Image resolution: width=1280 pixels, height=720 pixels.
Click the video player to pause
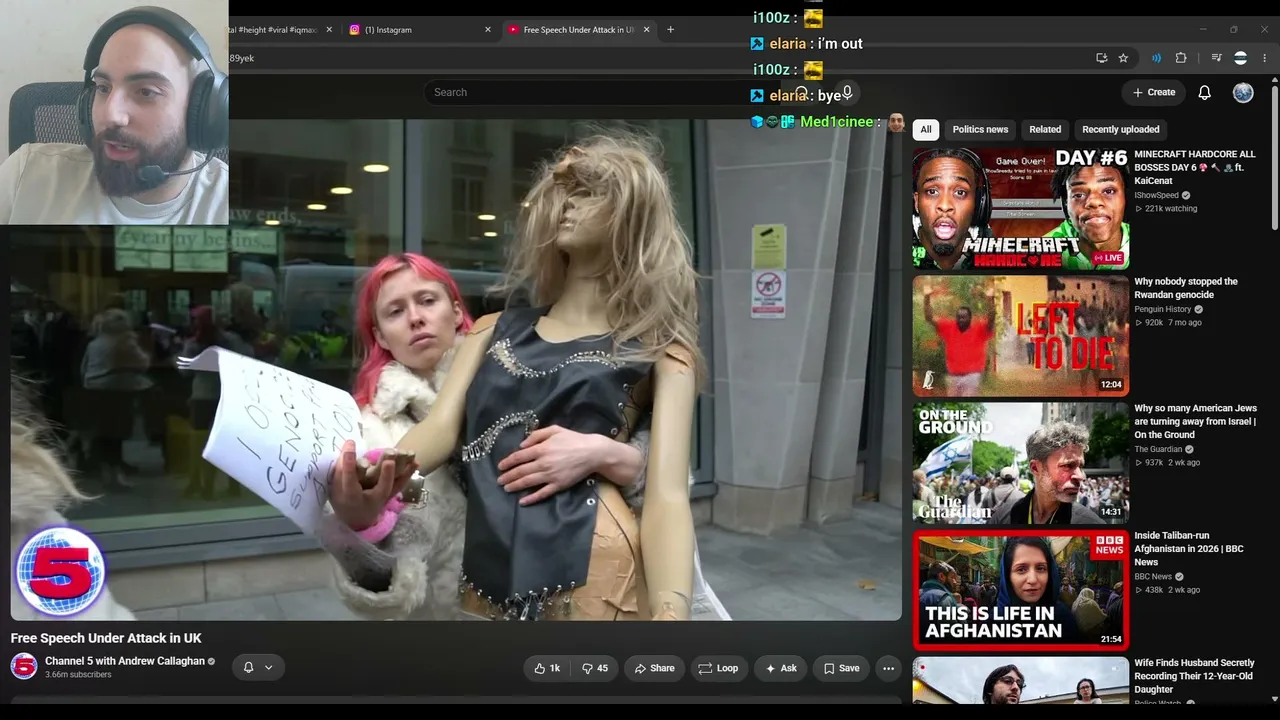pyautogui.click(x=456, y=370)
